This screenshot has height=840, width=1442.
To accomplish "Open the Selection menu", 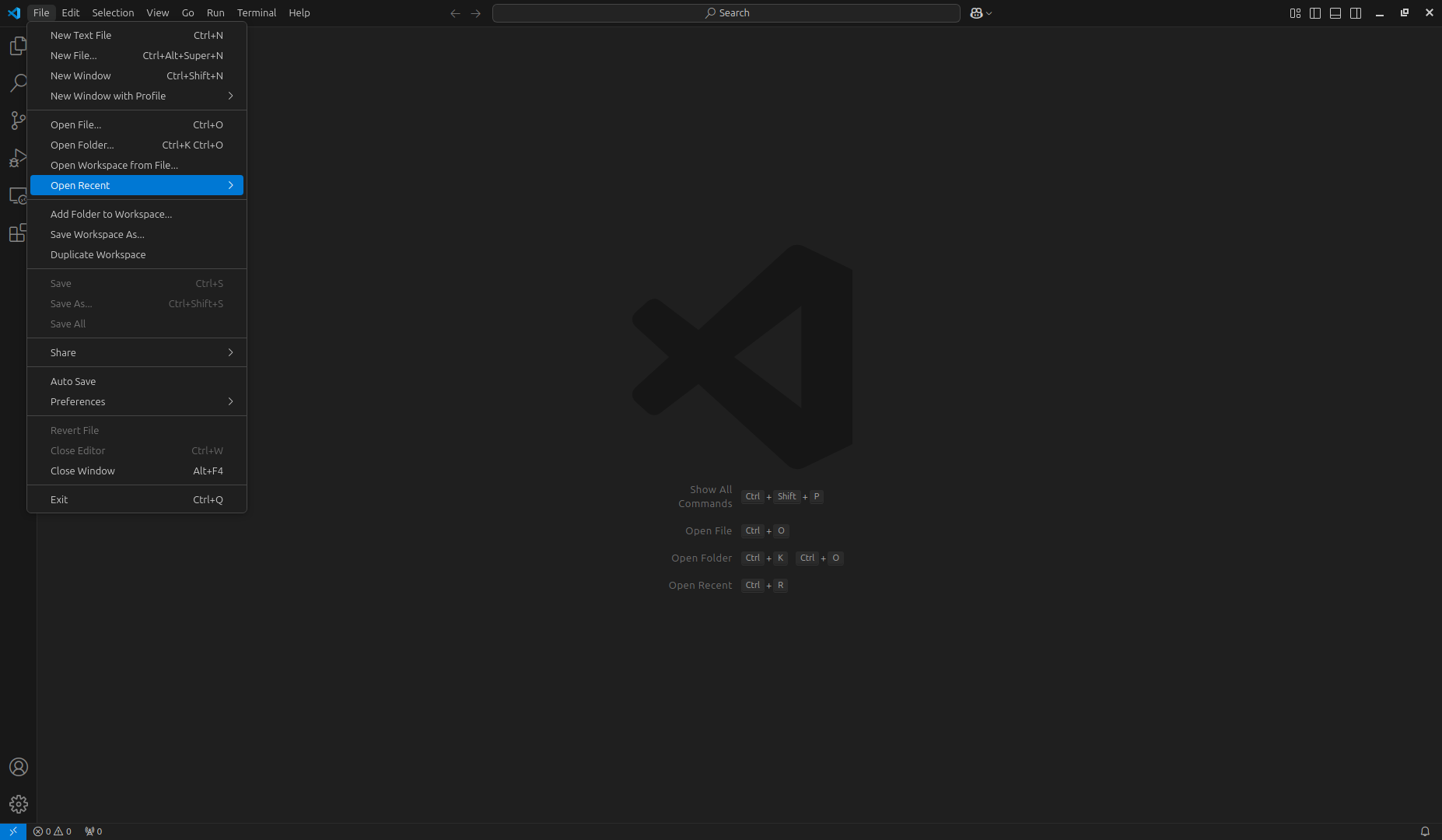I will click(x=113, y=13).
